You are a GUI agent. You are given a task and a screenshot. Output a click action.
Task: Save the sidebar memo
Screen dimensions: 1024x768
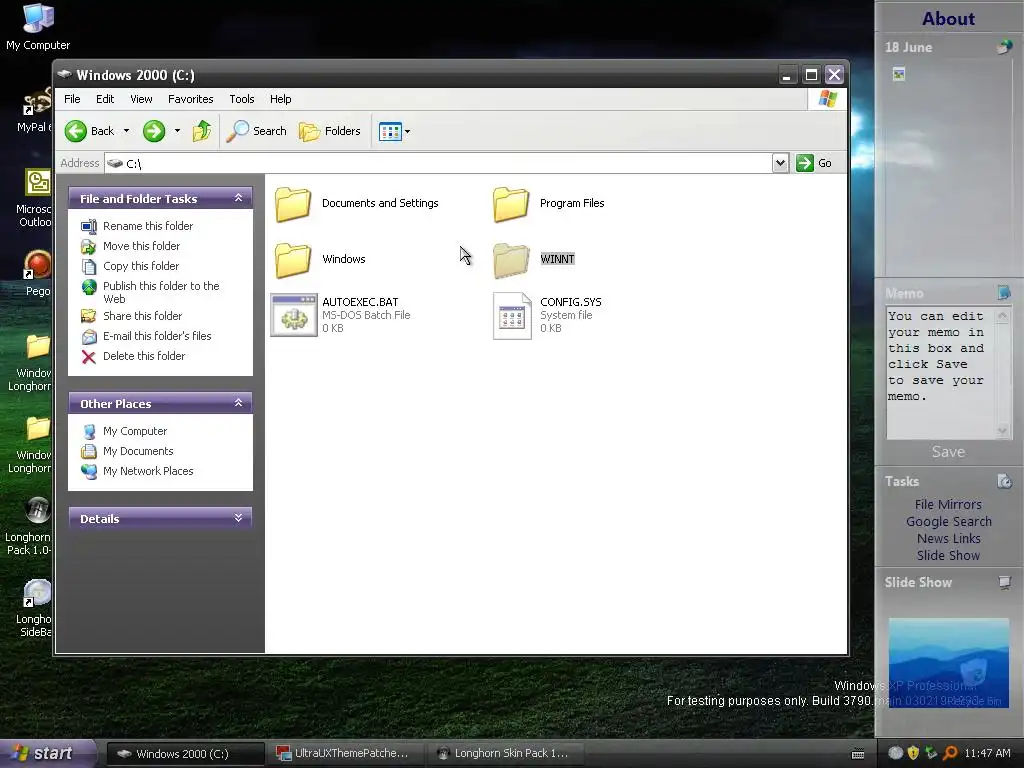click(x=948, y=452)
